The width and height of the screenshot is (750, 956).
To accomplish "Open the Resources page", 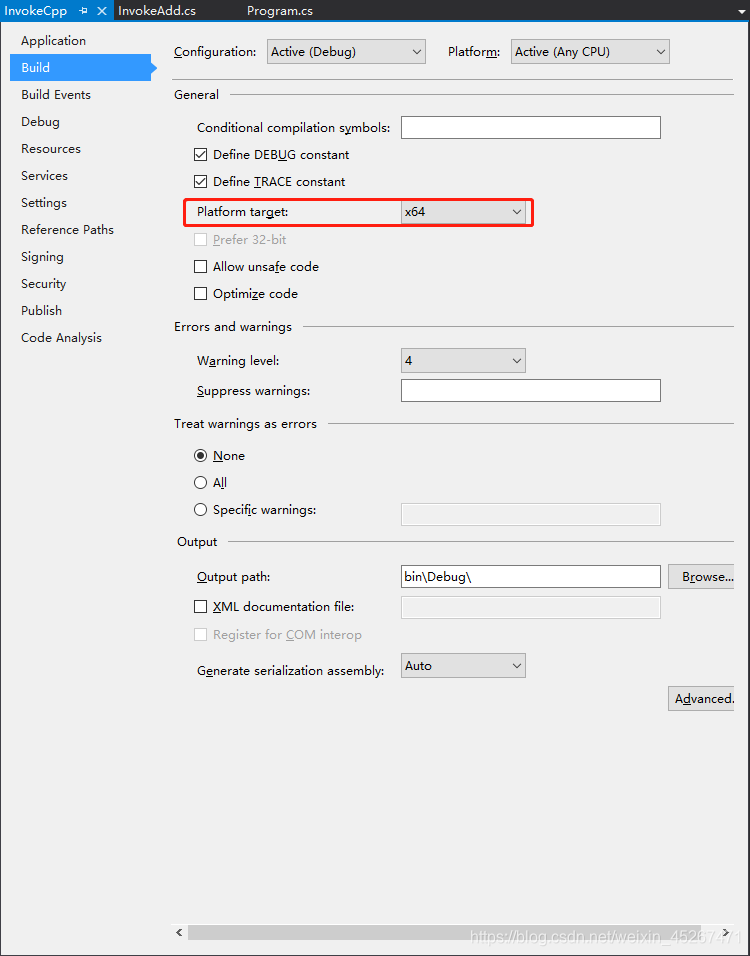I will pyautogui.click(x=51, y=149).
